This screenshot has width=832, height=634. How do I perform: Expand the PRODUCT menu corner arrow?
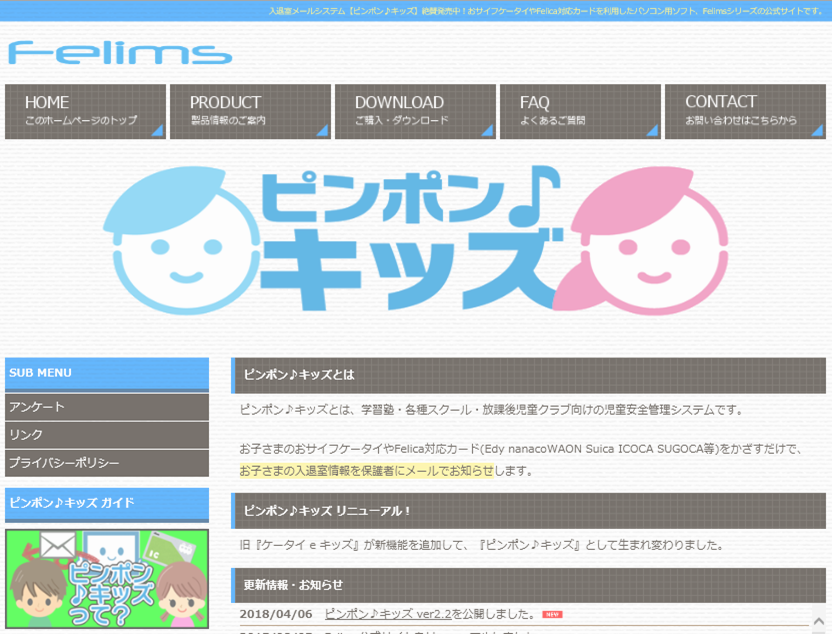pos(323,130)
